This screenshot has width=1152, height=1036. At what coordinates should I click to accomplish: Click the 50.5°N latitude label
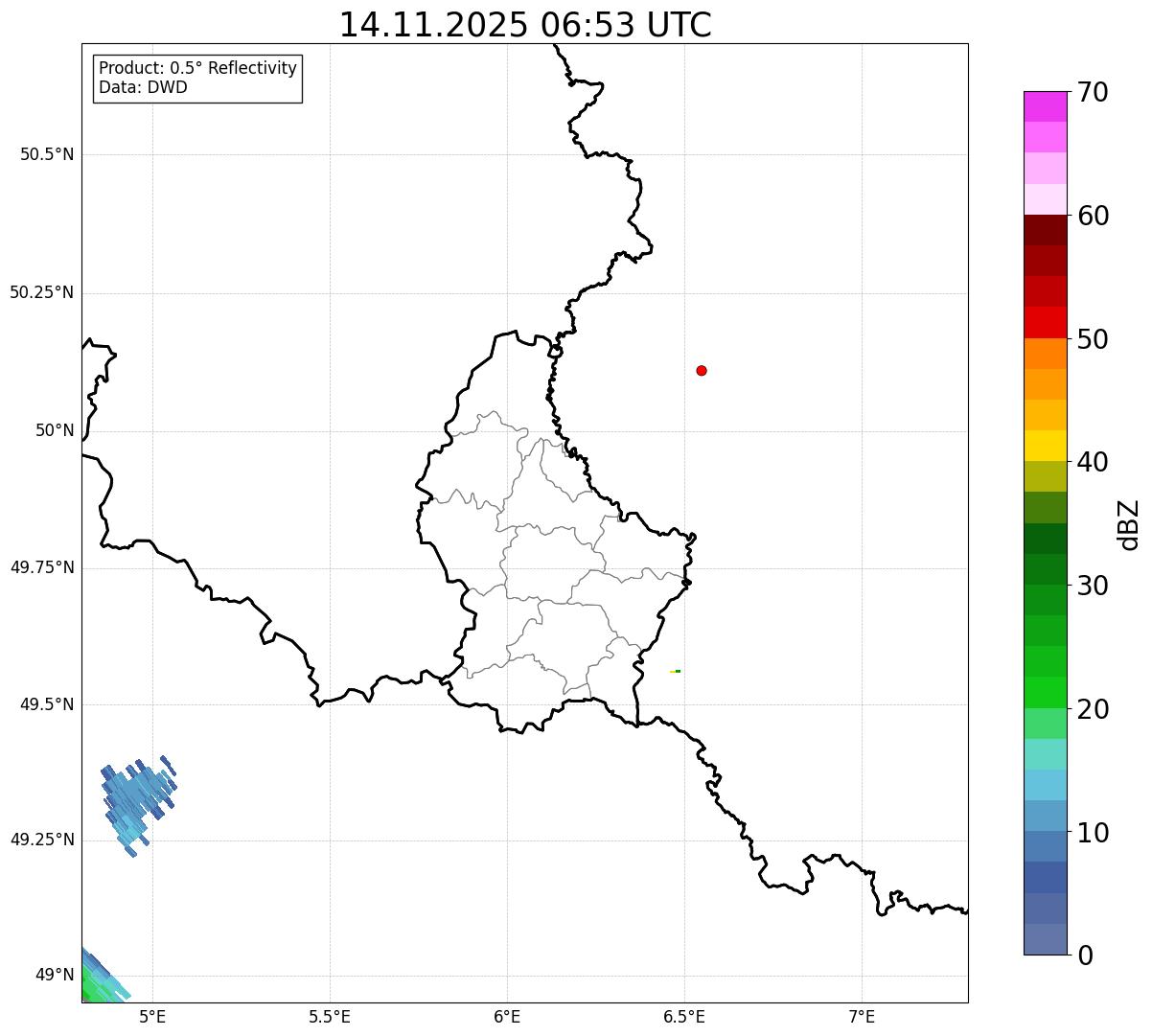pos(47,154)
